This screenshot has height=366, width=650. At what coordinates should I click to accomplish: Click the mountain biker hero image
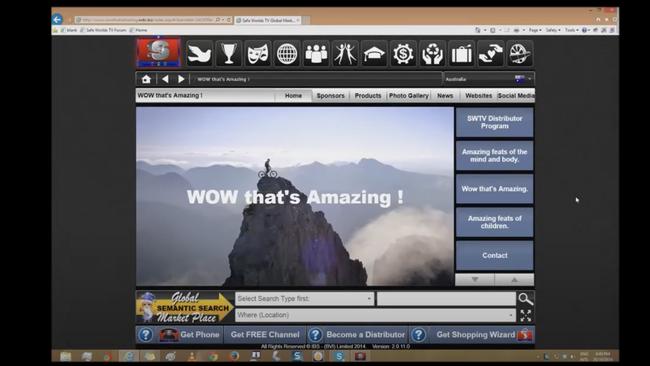[295, 196]
